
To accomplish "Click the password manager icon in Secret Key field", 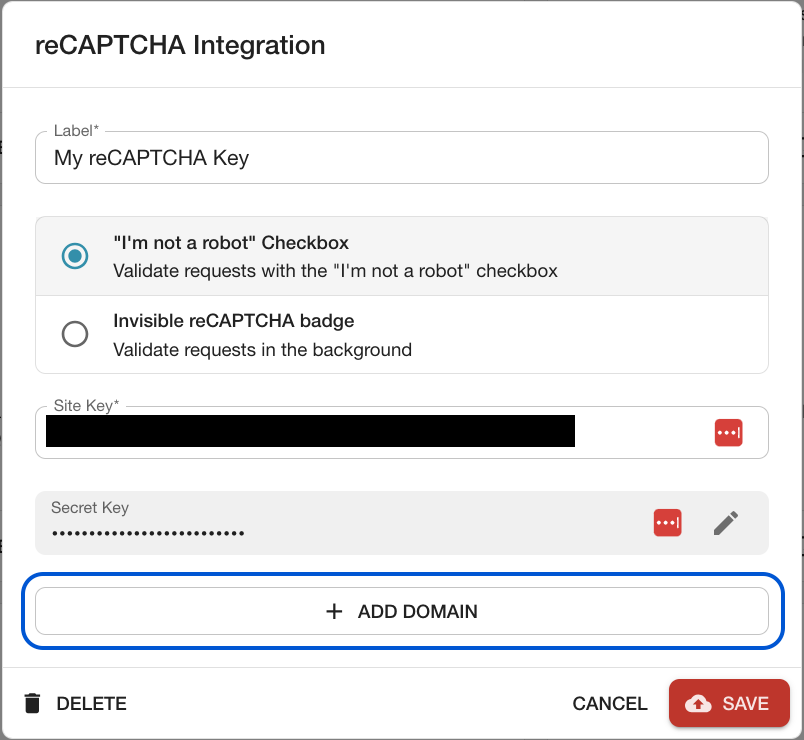I will (667, 523).
